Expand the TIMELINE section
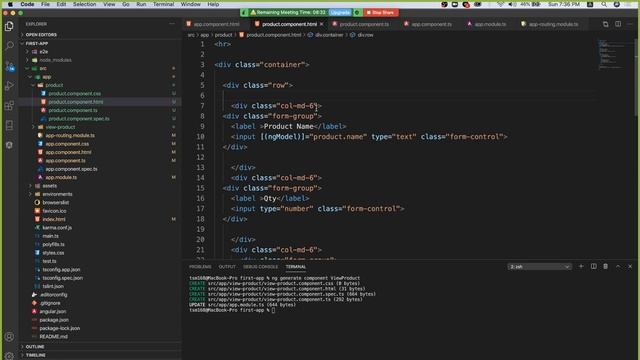 pos(100,355)
